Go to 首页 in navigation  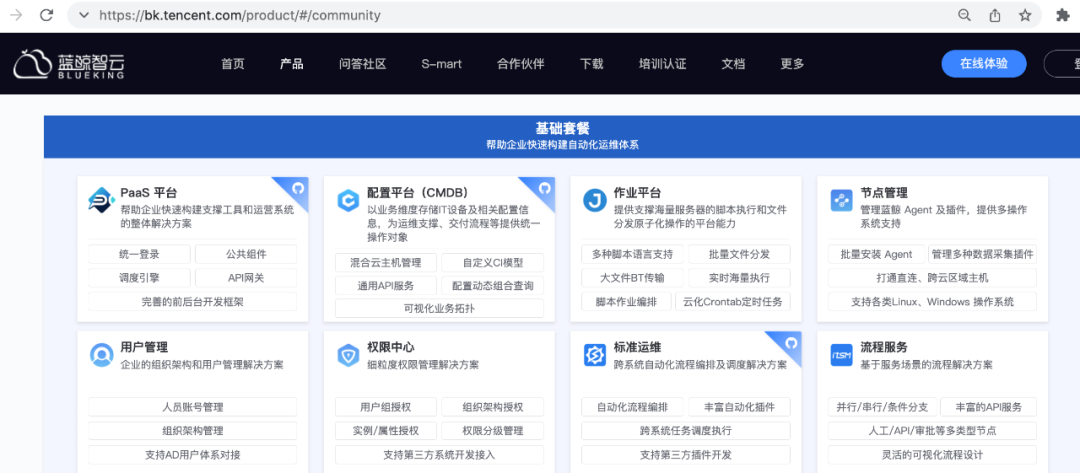pos(233,64)
